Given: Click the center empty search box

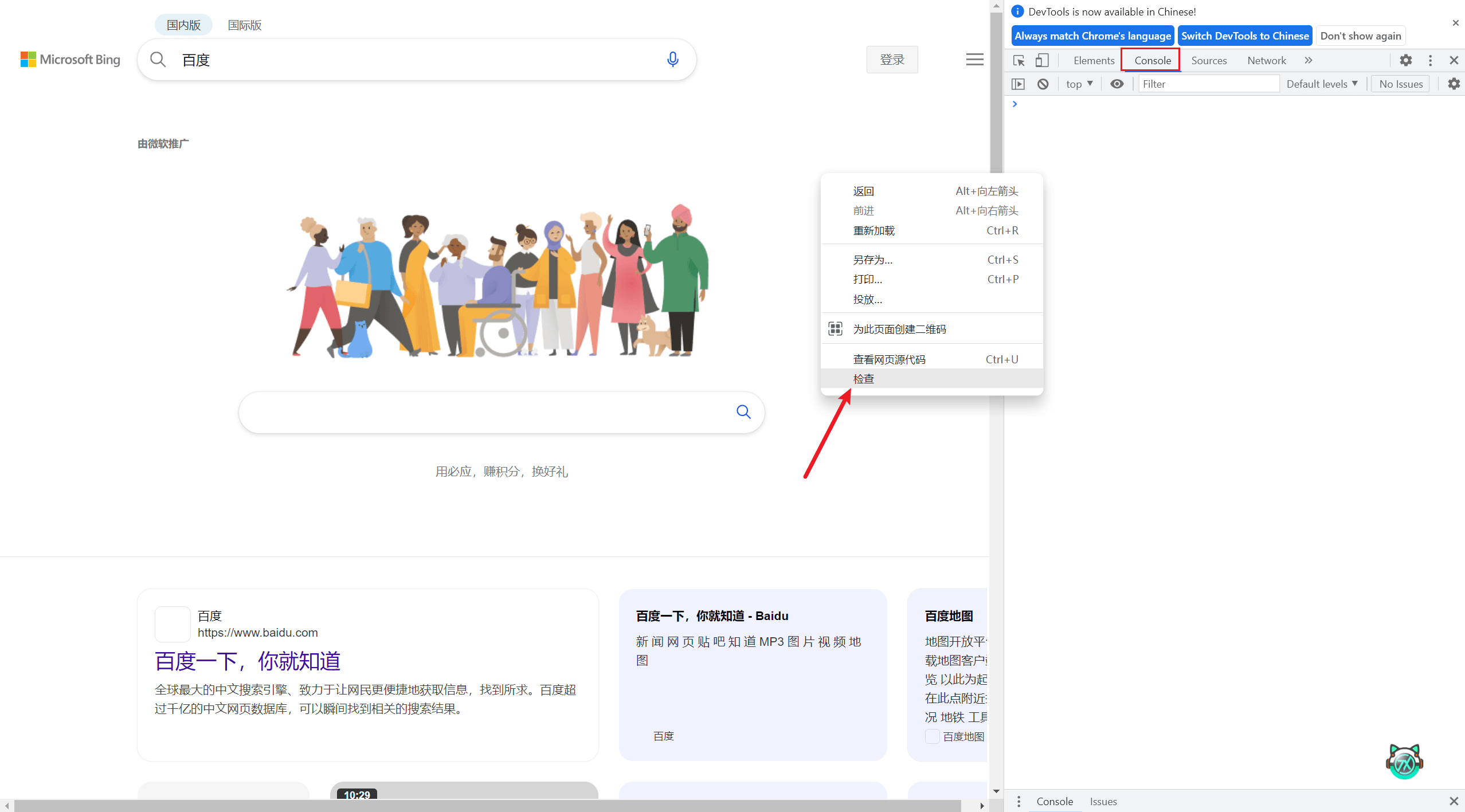Looking at the screenshot, I should click(502, 412).
